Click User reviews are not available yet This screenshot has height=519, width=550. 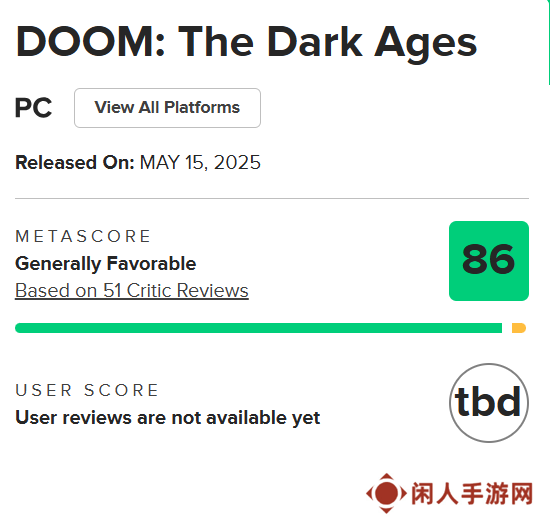tap(168, 418)
